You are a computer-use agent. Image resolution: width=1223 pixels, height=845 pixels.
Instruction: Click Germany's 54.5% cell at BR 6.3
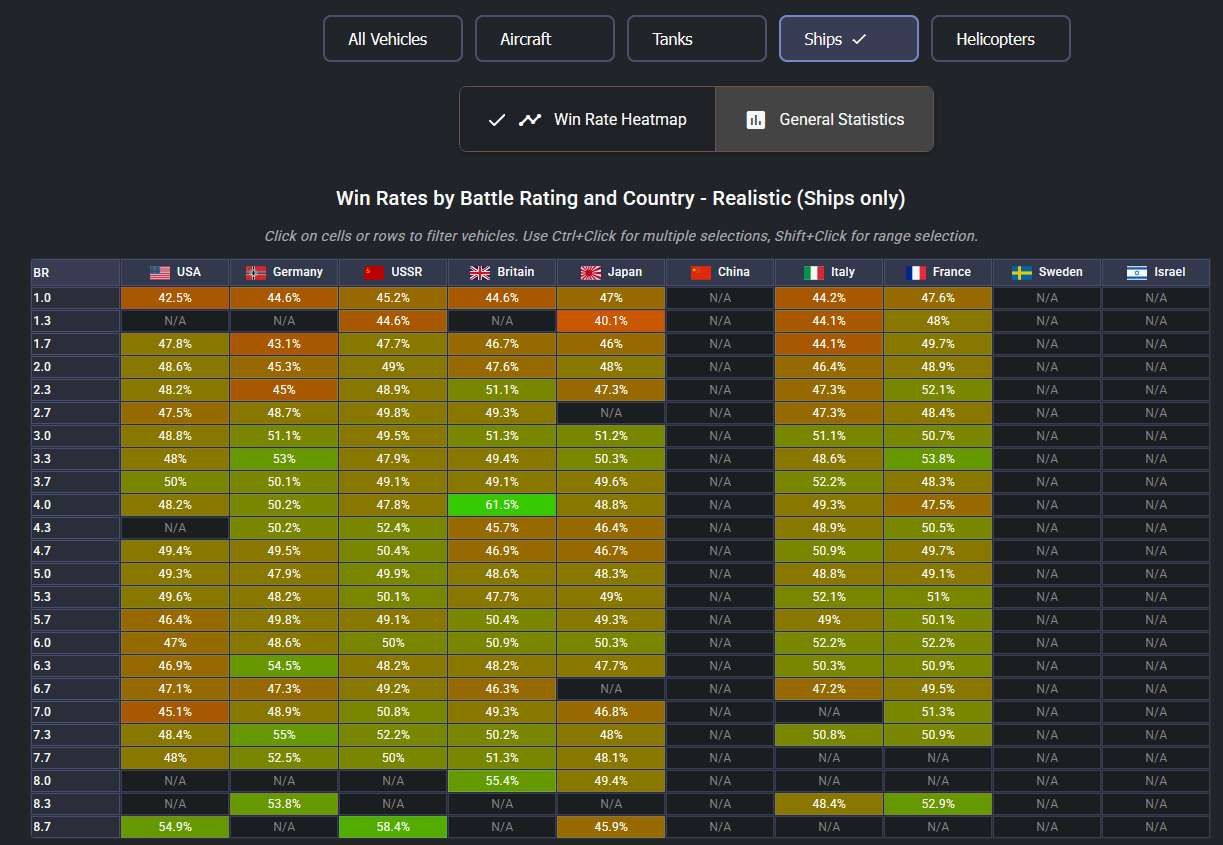pyautogui.click(x=284, y=665)
